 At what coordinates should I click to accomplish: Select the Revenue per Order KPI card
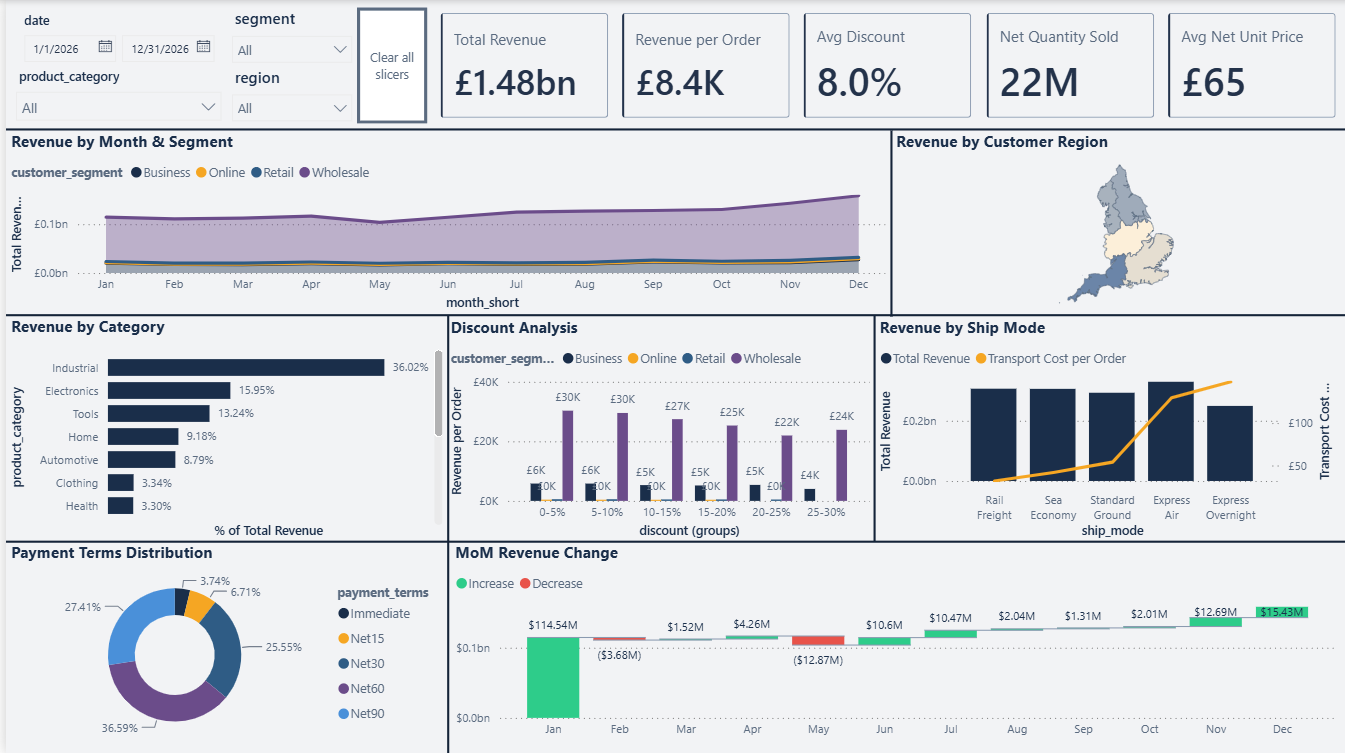(x=706, y=66)
